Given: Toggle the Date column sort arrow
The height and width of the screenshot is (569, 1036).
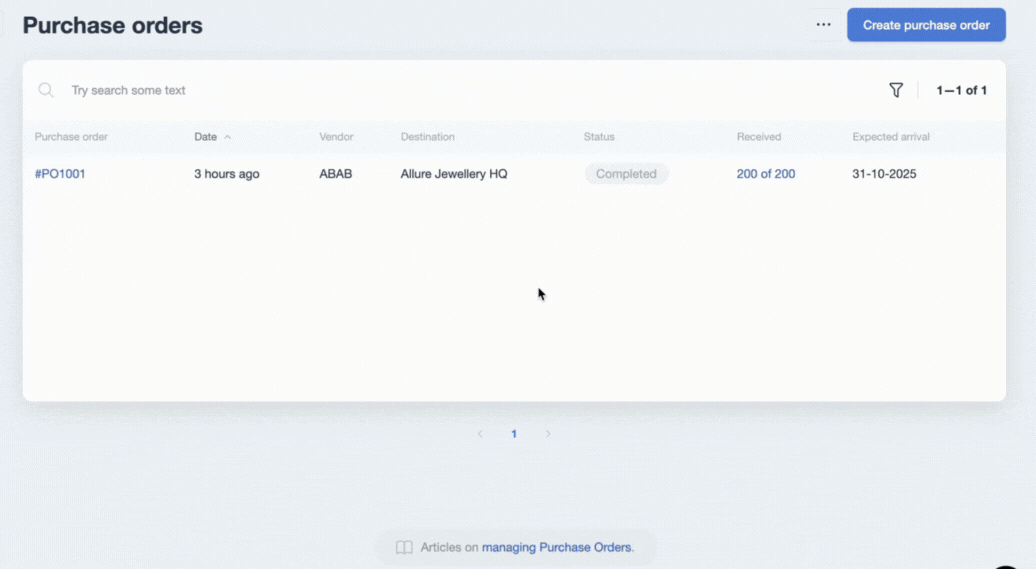Looking at the screenshot, I should [228, 137].
